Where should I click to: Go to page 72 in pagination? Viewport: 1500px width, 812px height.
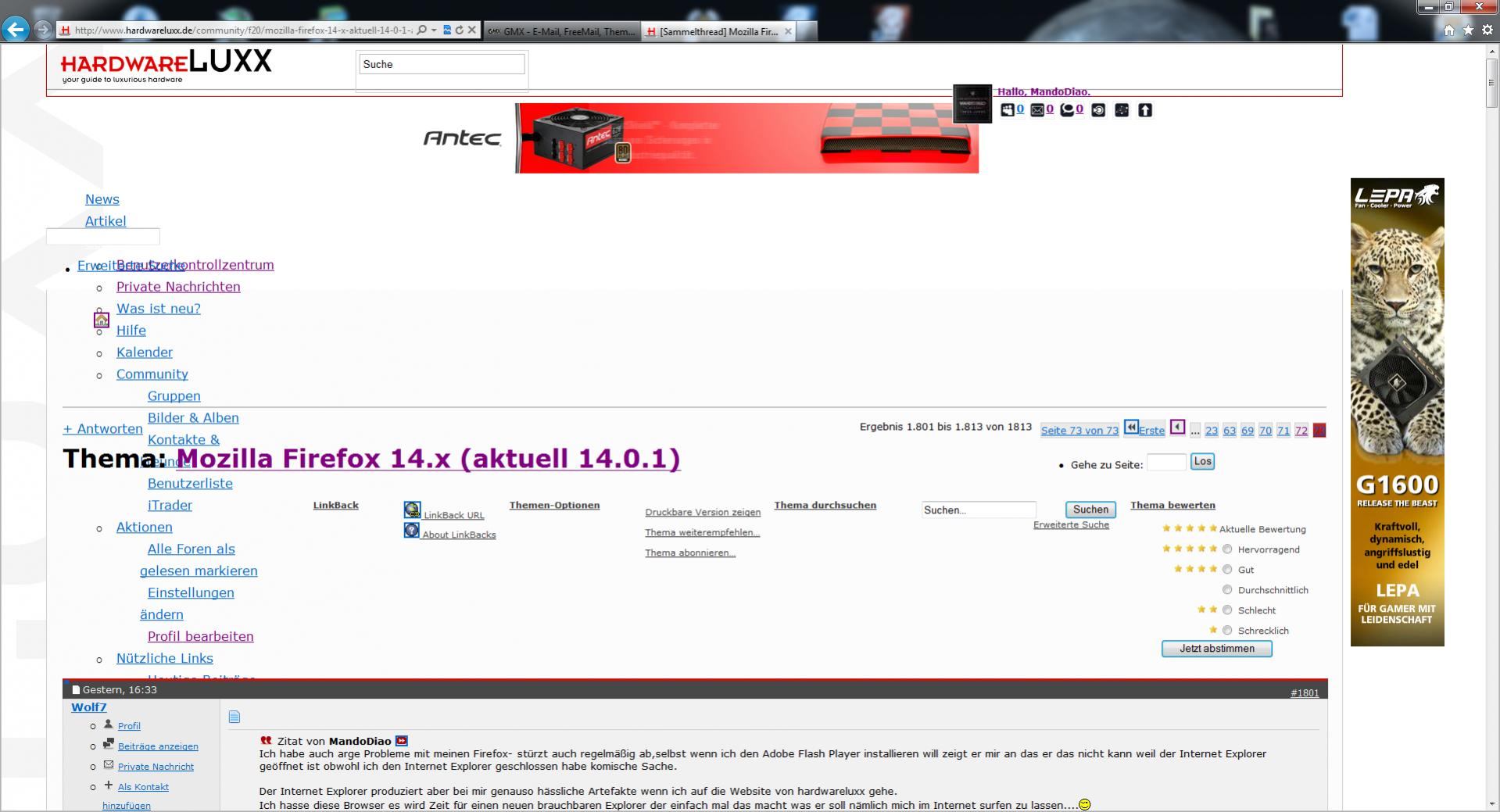[x=1301, y=431]
